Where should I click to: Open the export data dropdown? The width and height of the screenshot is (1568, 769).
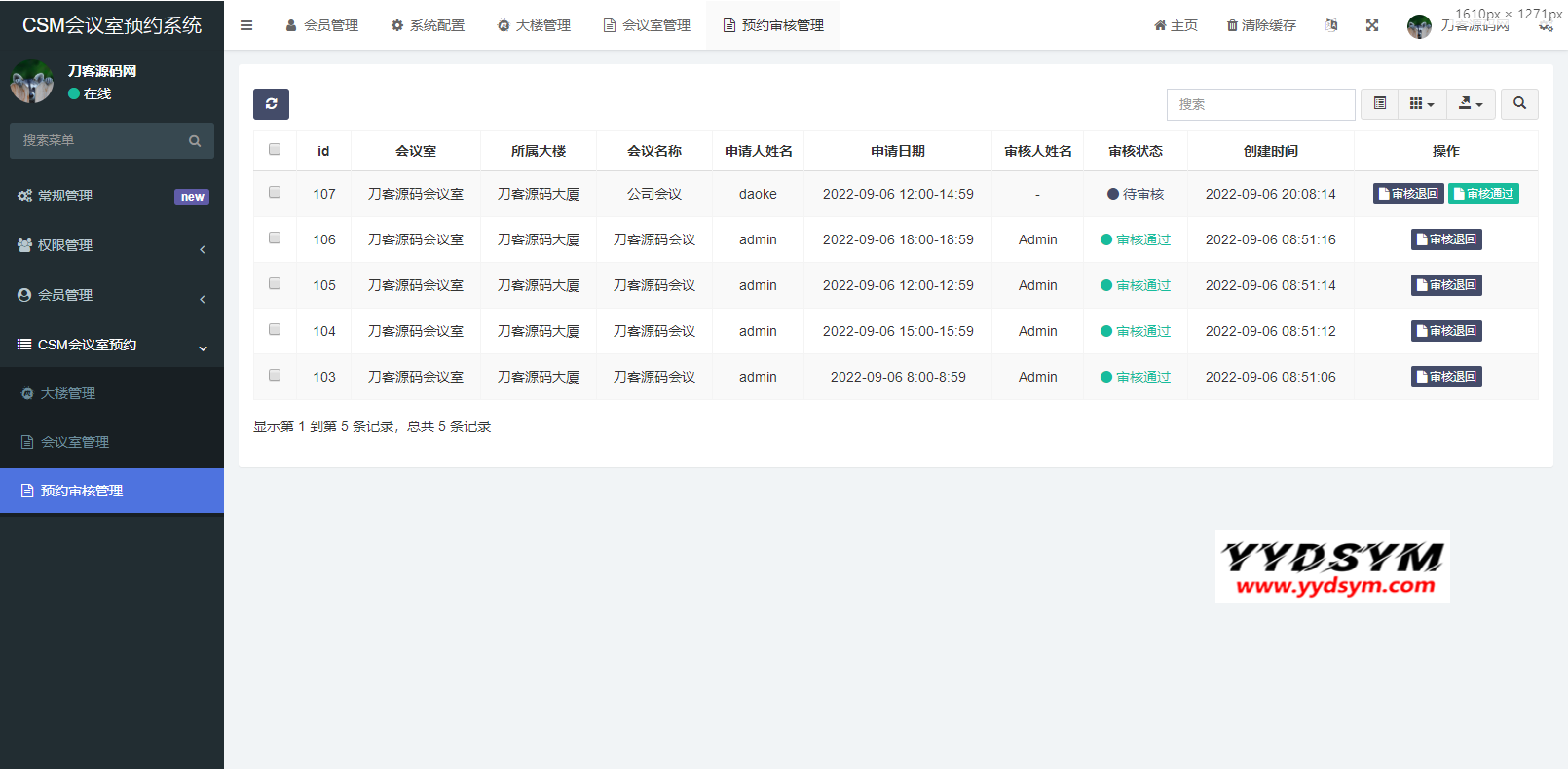[1471, 104]
